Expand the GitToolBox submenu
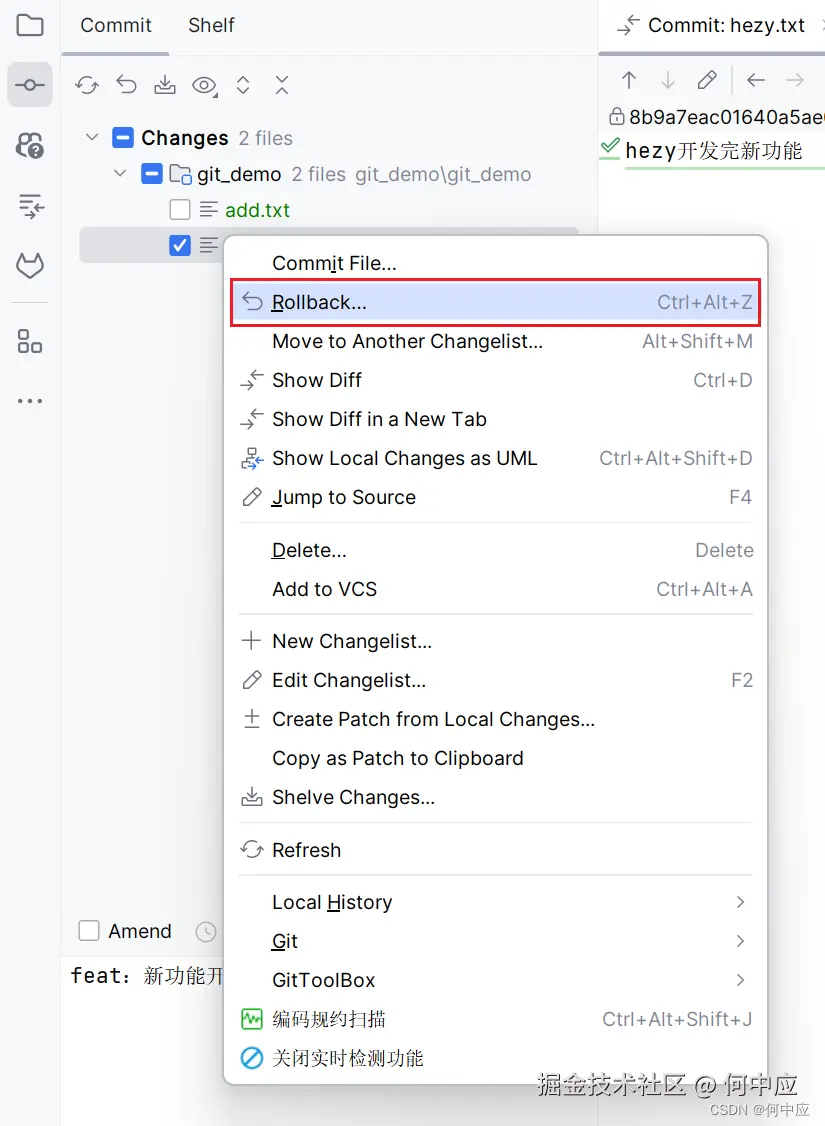This screenshot has height=1126, width=825. 495,980
